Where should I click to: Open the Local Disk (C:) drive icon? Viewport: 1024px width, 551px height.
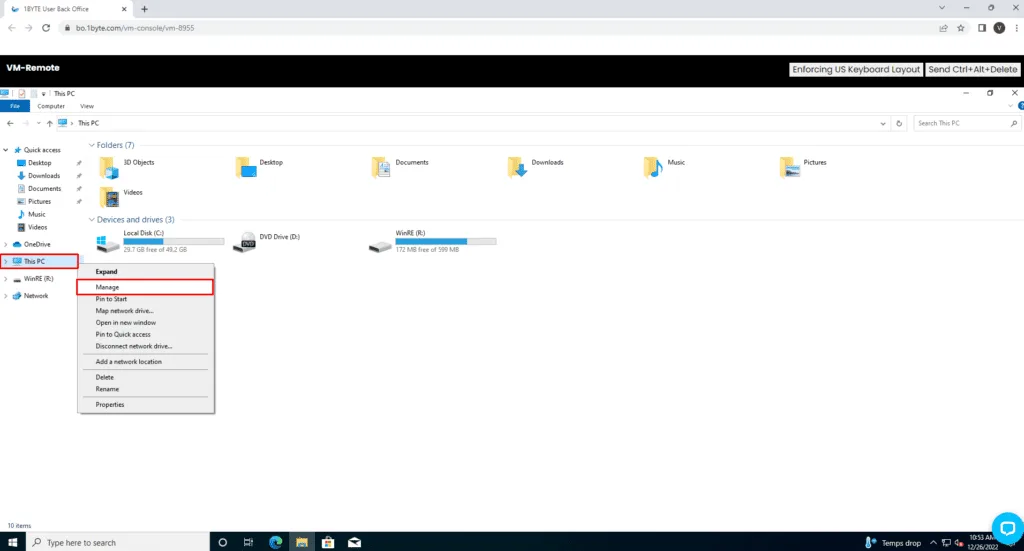(x=107, y=242)
